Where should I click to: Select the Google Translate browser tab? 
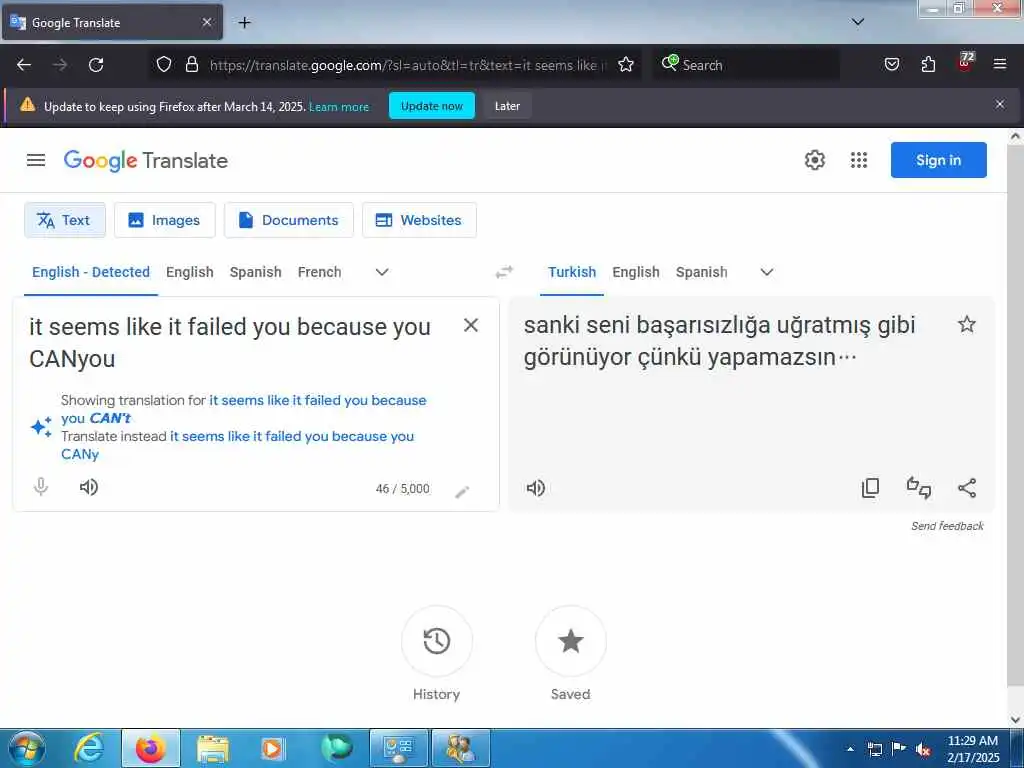tap(112, 23)
